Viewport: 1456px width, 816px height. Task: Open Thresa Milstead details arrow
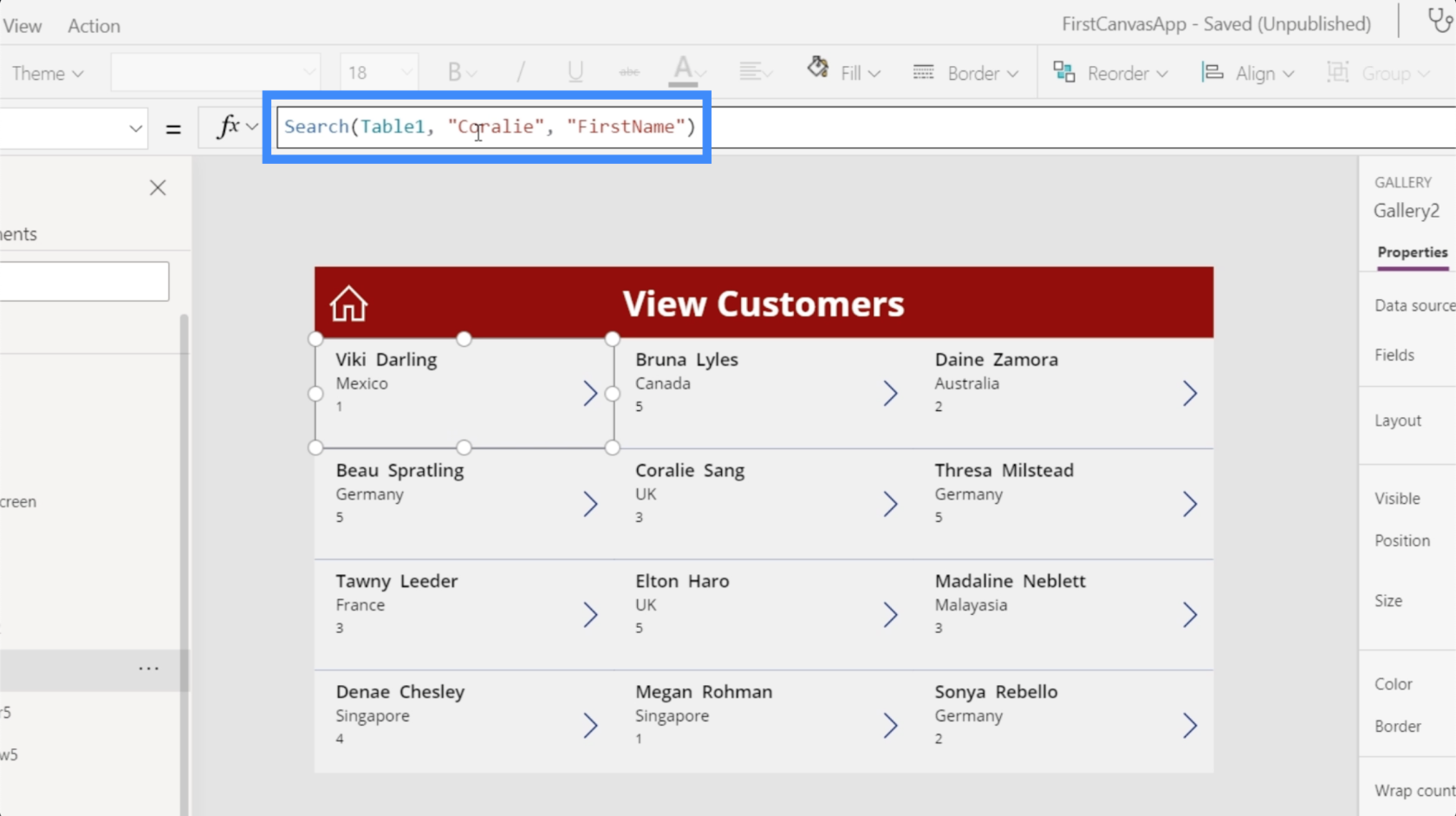pos(1190,505)
